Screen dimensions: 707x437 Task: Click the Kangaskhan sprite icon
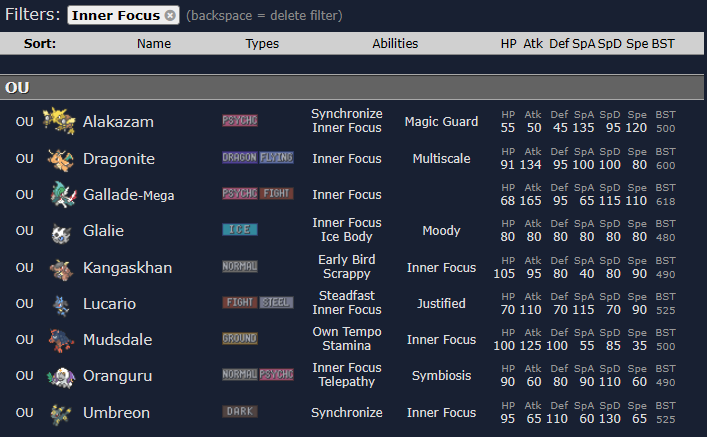[61, 269]
